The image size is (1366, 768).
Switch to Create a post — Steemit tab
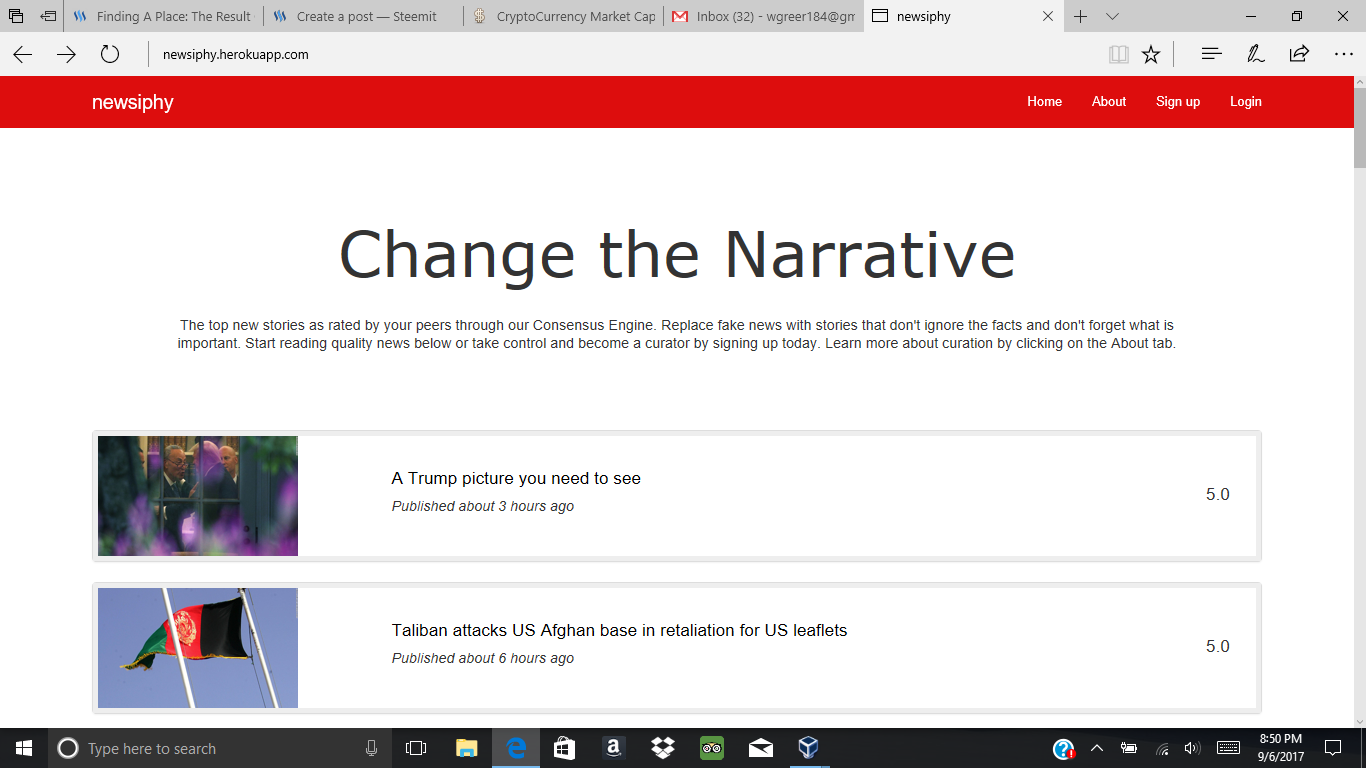pyautogui.click(x=364, y=16)
